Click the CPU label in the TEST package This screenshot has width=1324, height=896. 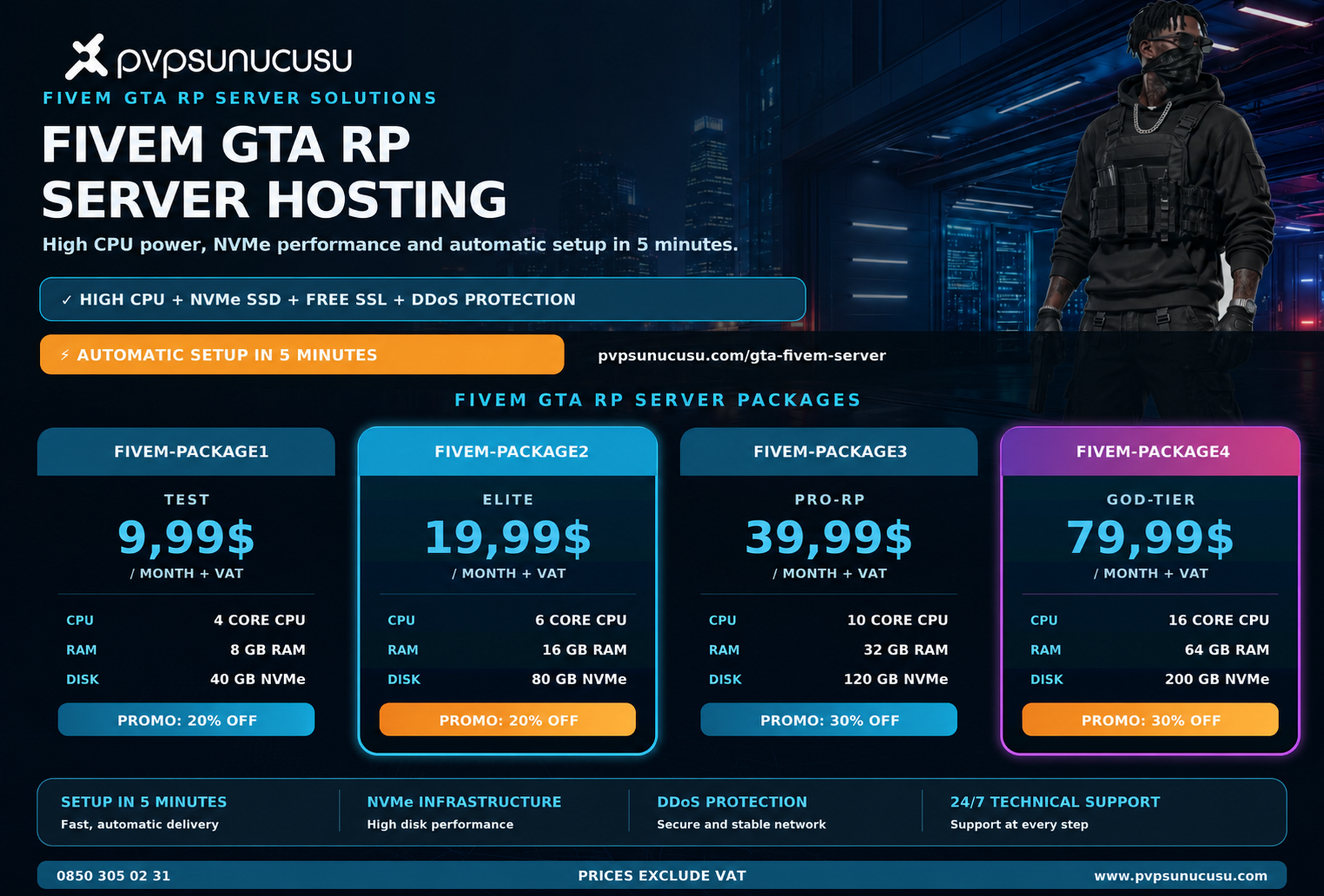point(80,620)
